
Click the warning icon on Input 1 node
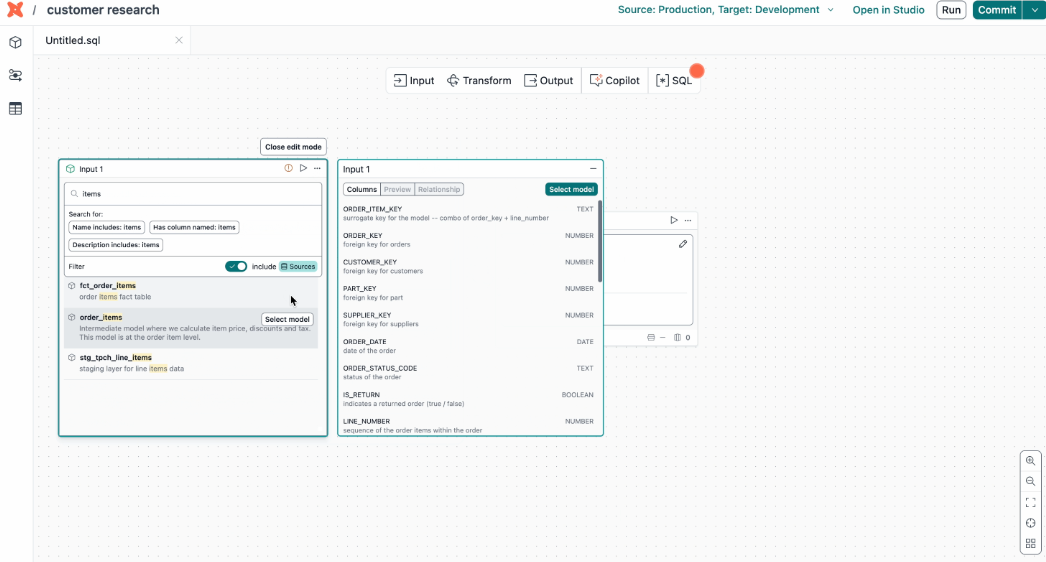(288, 169)
